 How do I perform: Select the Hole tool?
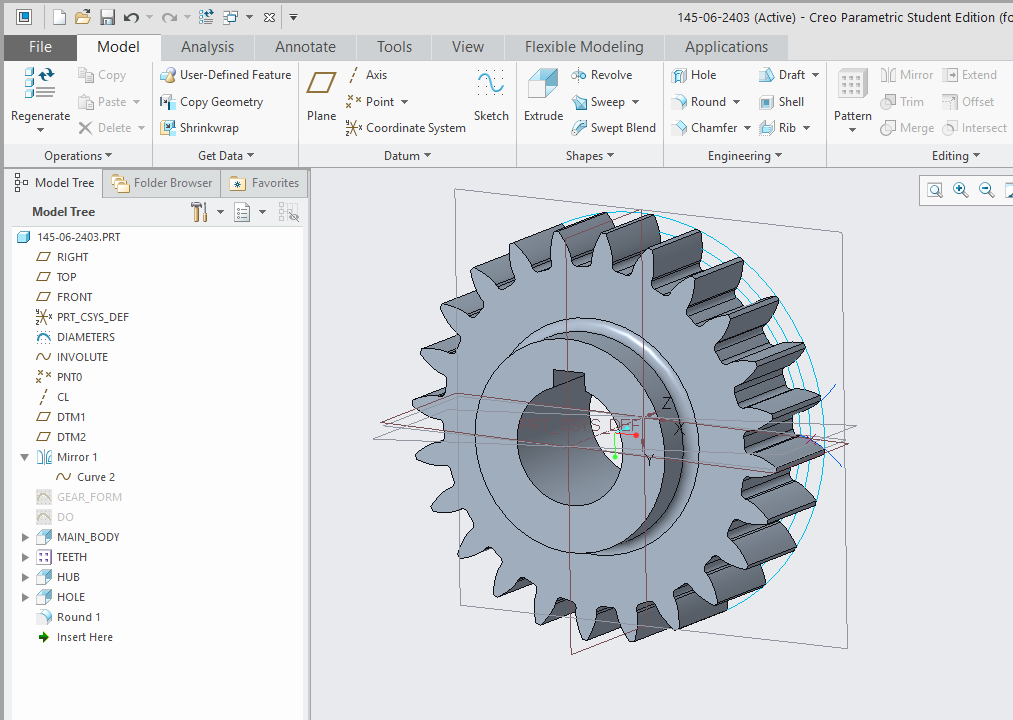[705, 74]
